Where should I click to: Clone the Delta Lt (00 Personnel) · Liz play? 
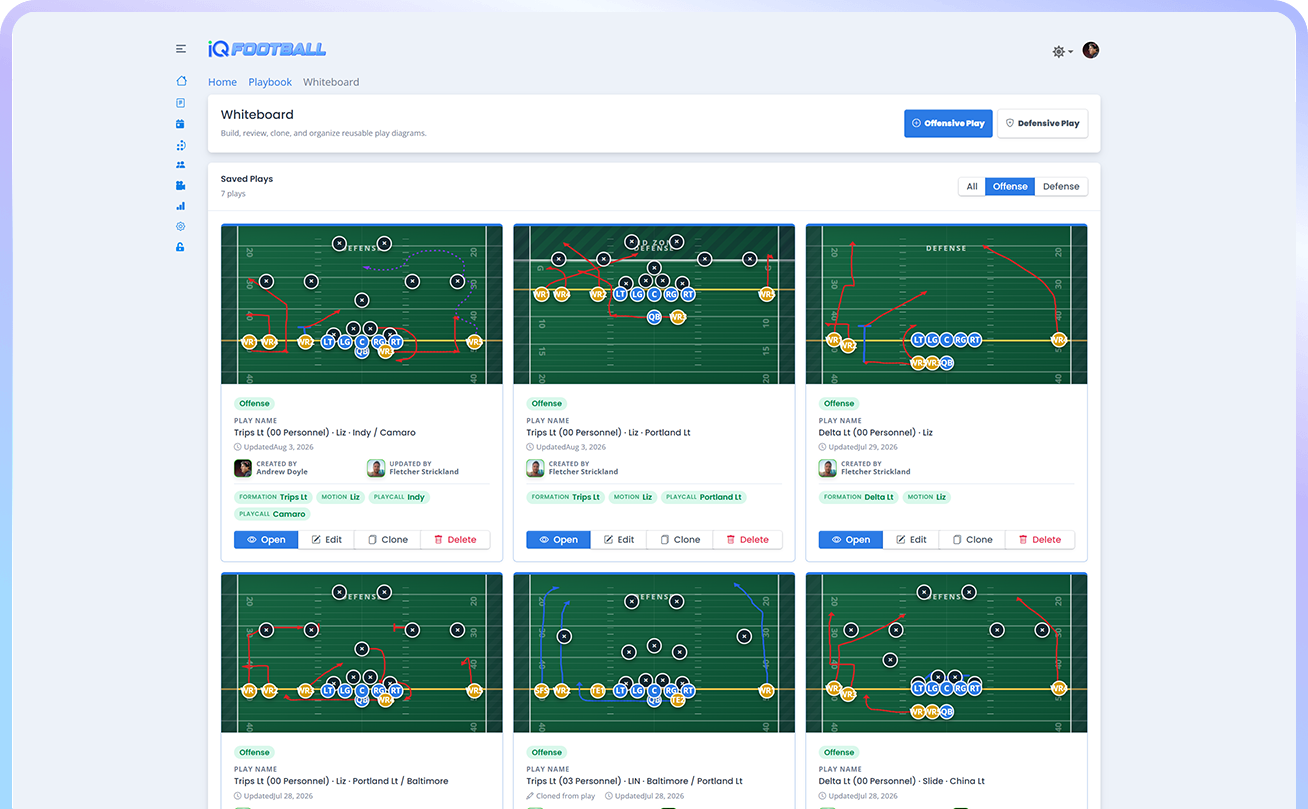tap(971, 540)
